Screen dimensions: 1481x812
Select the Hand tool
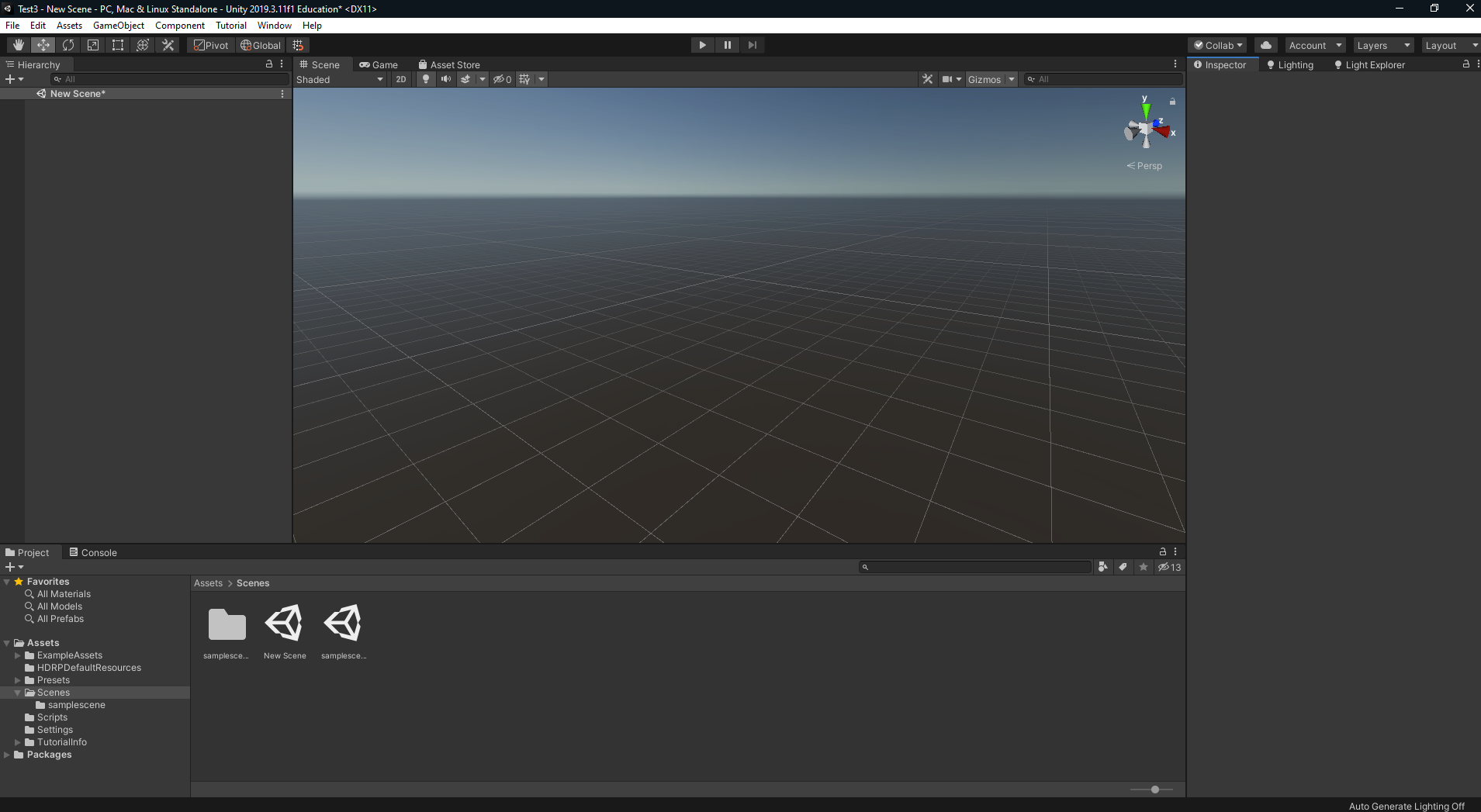[x=19, y=45]
